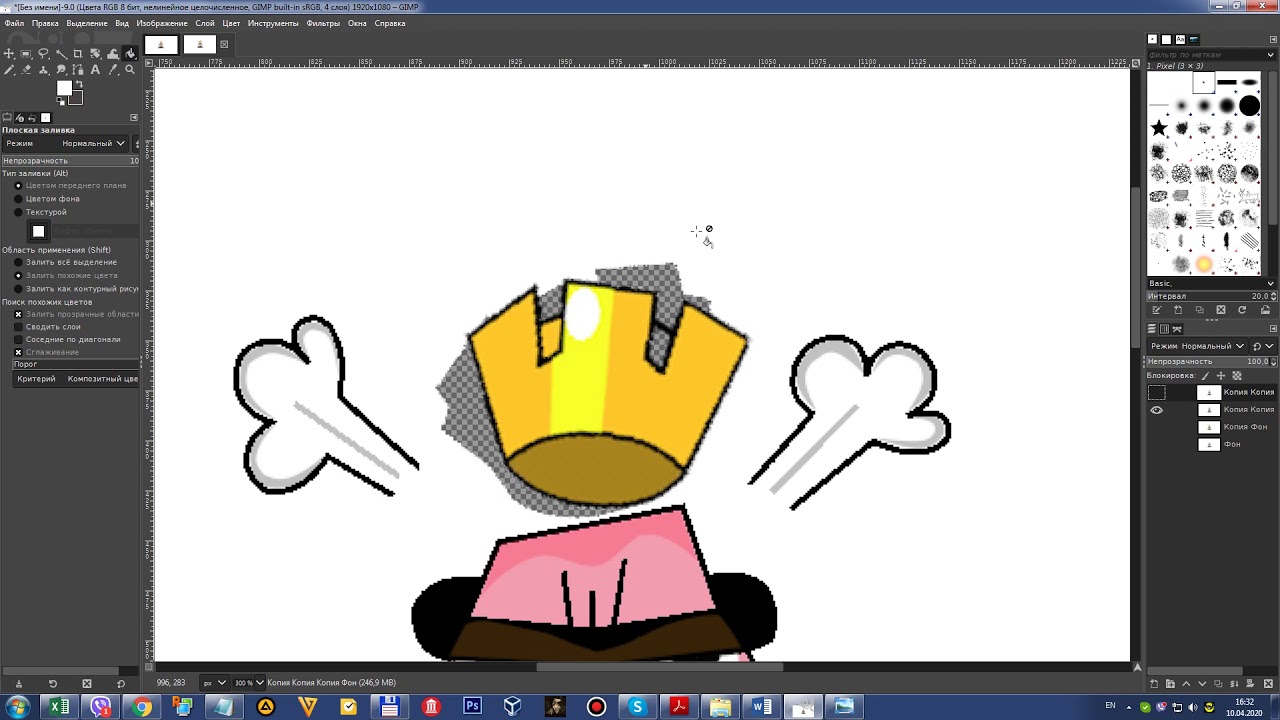Screen dimensions: 1280x720
Task: Select the Color Picker eyedropper tool
Action: 113,70
